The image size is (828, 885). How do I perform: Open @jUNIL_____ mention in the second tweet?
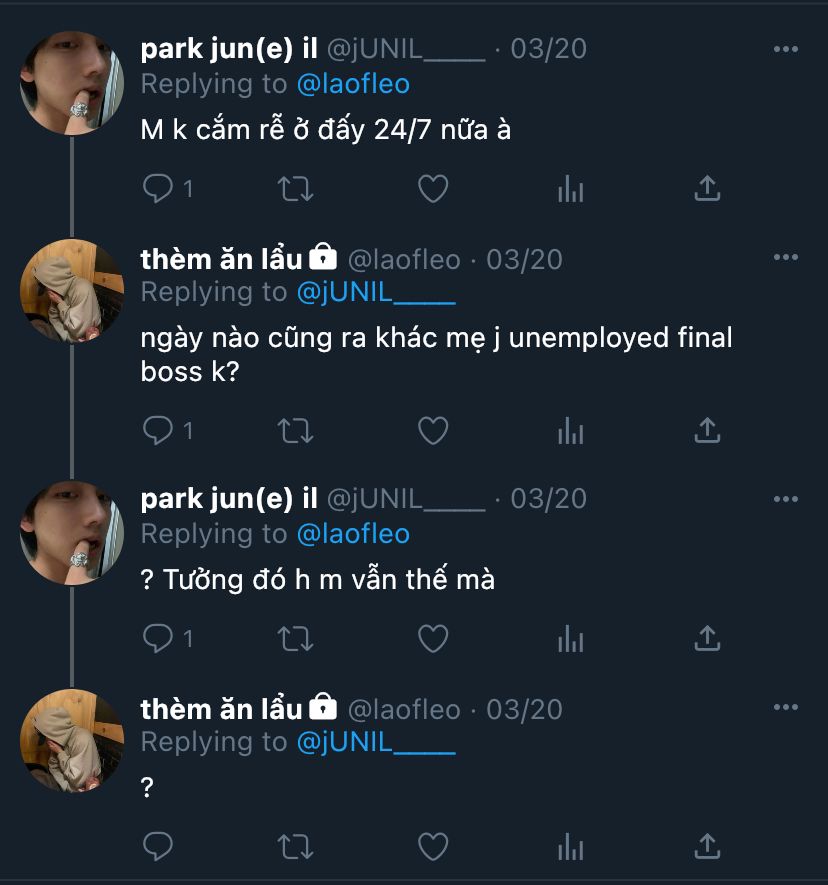click(376, 292)
